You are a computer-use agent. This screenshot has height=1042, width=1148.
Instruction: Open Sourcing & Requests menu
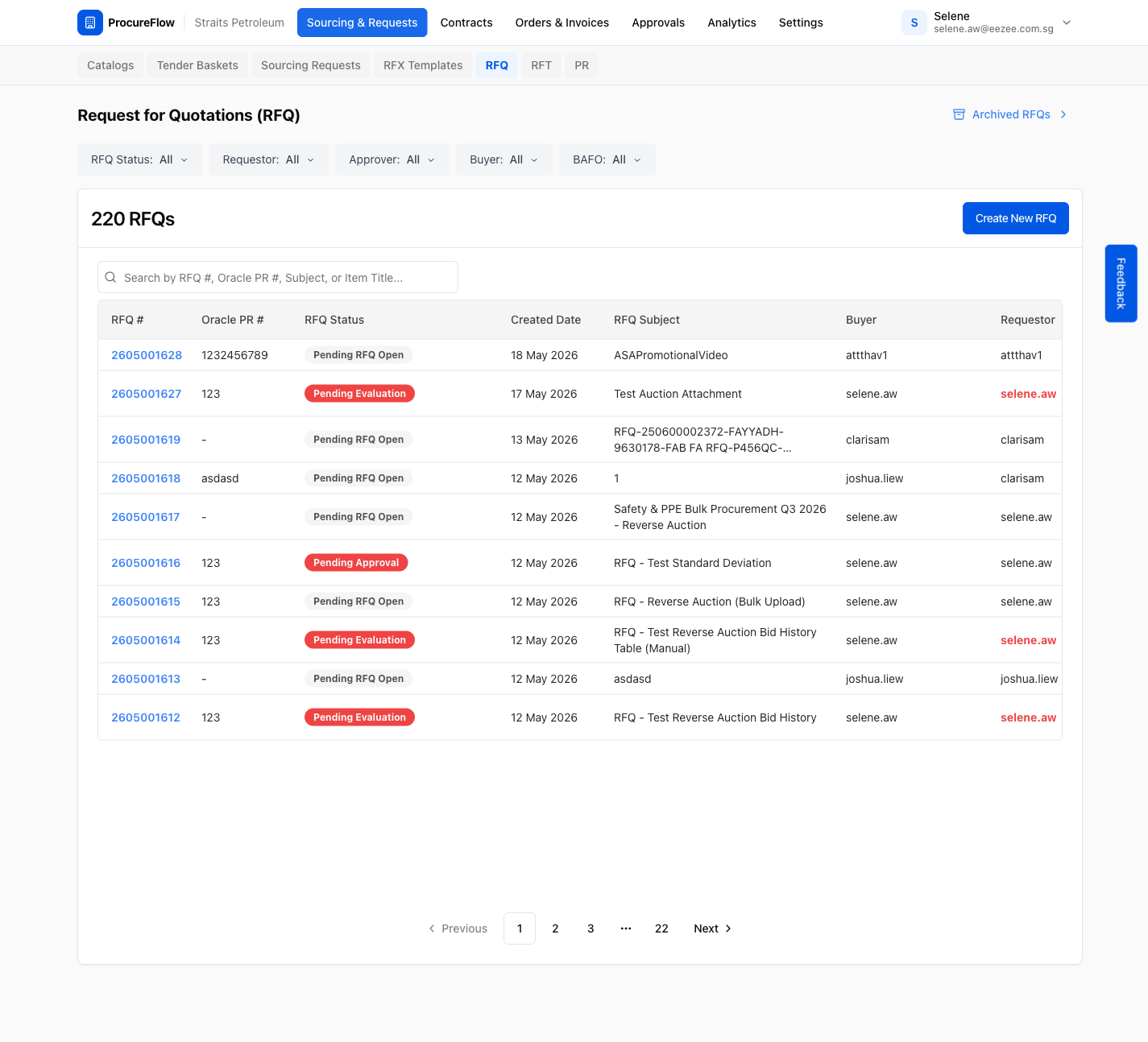362,23
